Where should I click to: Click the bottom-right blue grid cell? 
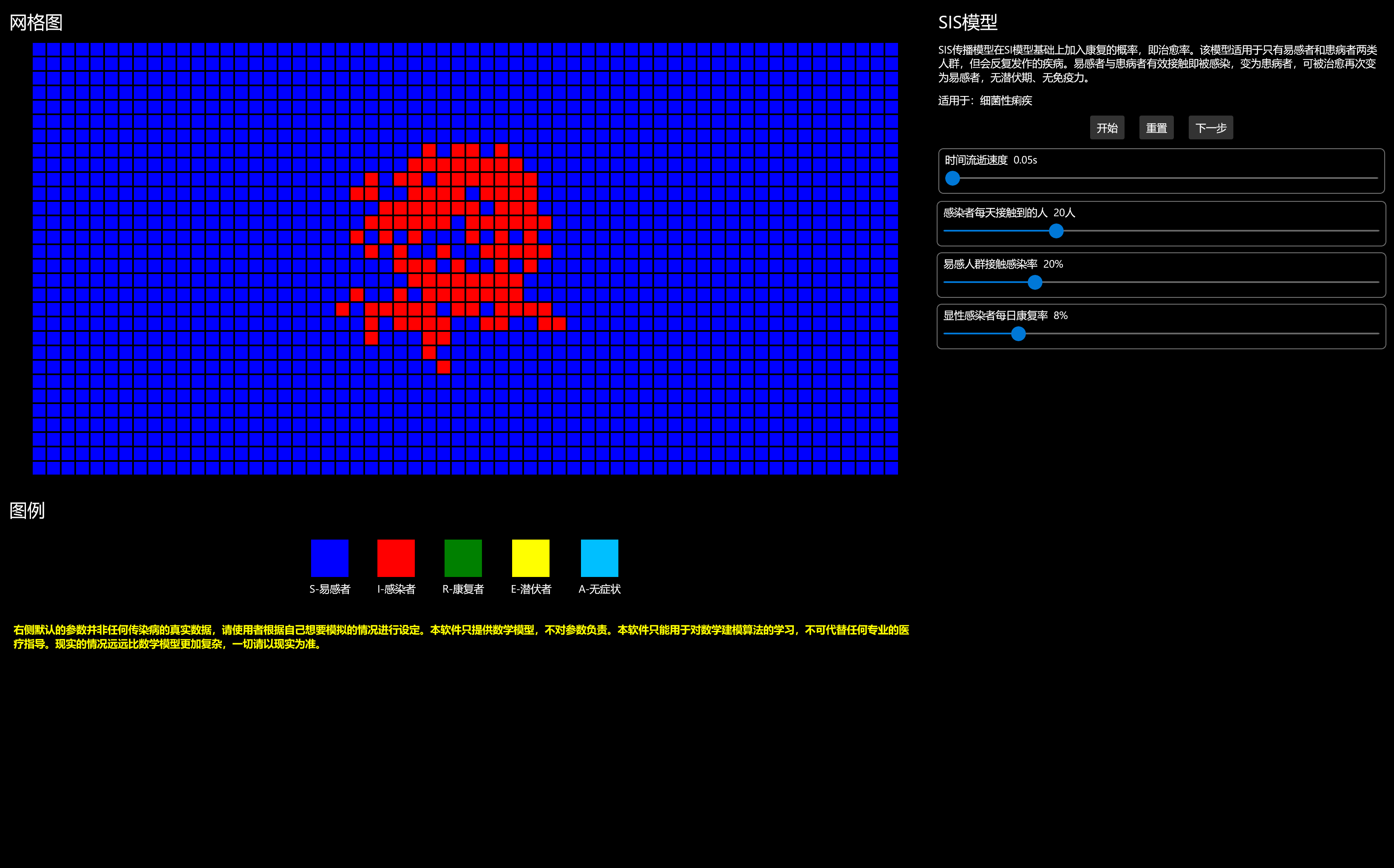(891, 468)
